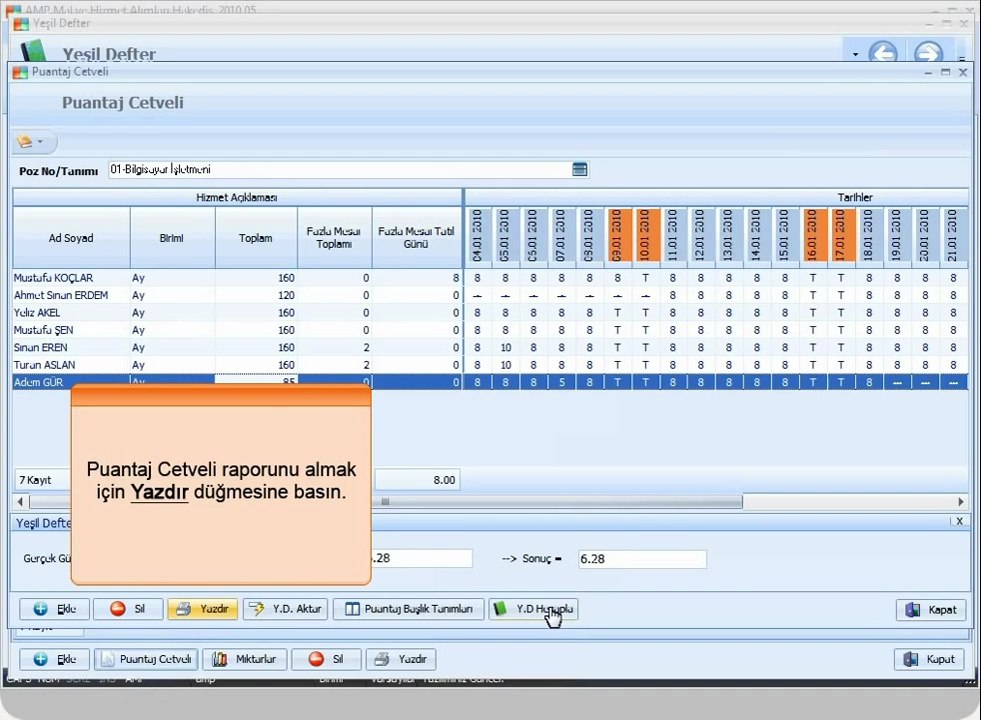Click the horizontal scrollbar thumb of the grid

pyautogui.click(x=386, y=502)
